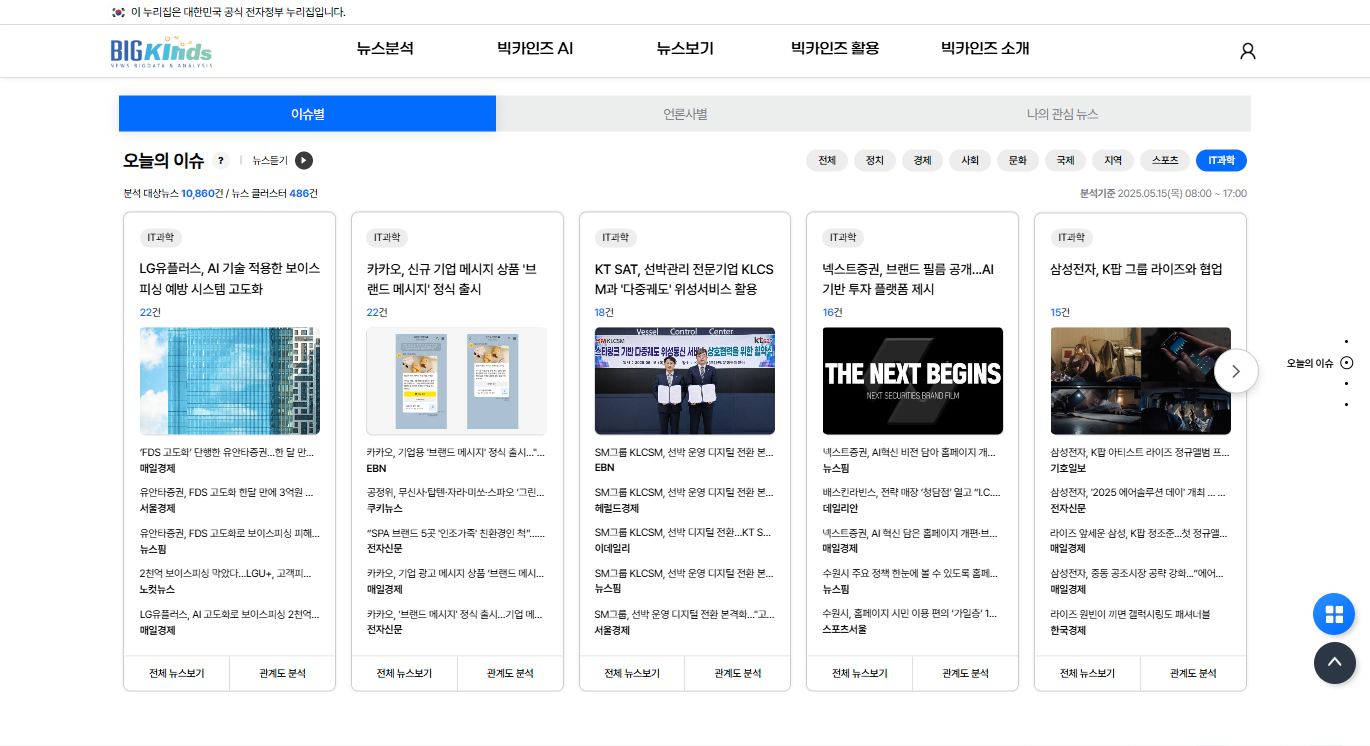Click 전체 뉴스보기 on 삼성전자 card
The height and width of the screenshot is (746, 1370).
1087,673
